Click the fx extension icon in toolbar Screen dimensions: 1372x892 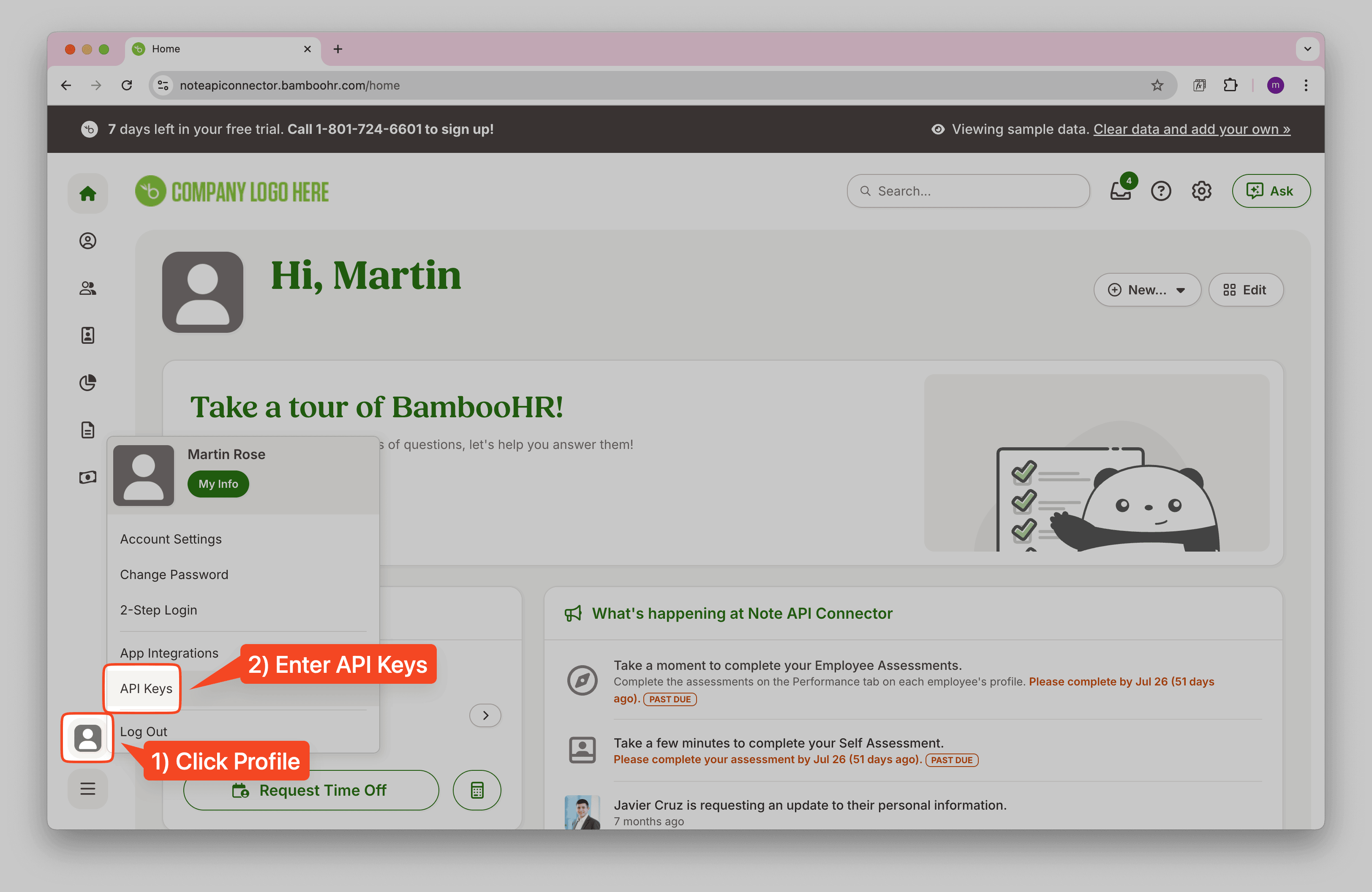point(1200,85)
